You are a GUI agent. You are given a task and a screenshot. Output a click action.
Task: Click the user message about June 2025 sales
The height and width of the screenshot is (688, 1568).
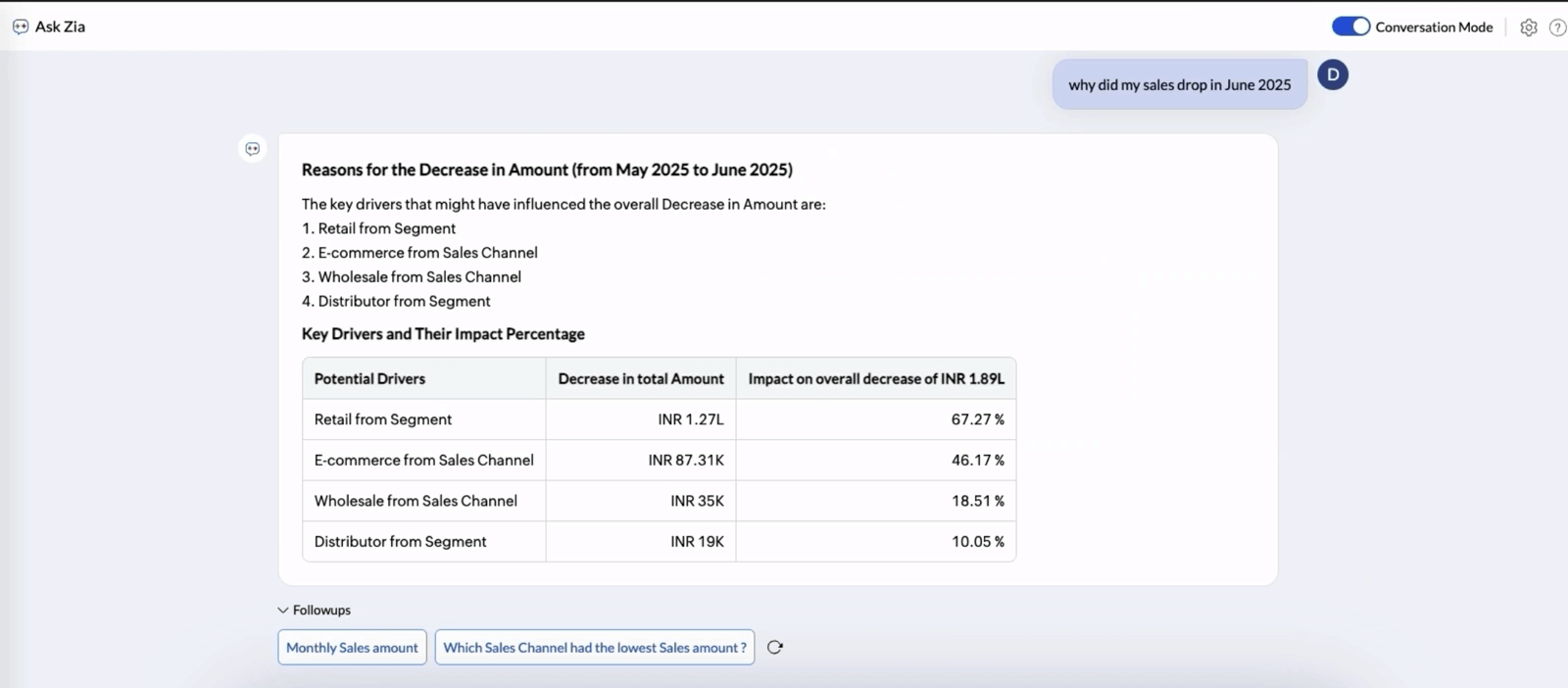pos(1179,85)
